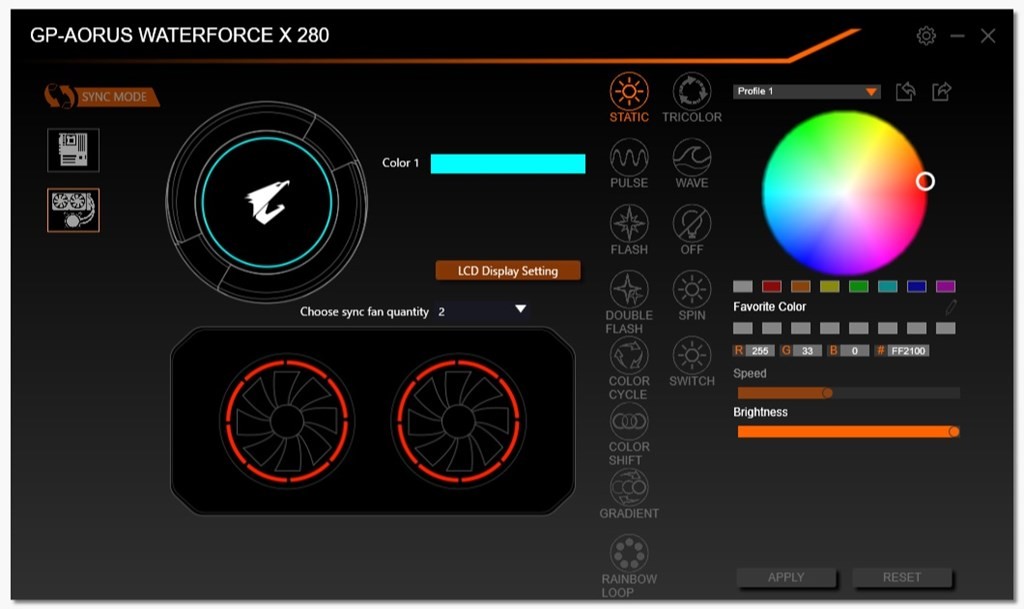Choose the blue preset color swatch
The image size is (1024, 609).
click(916, 286)
